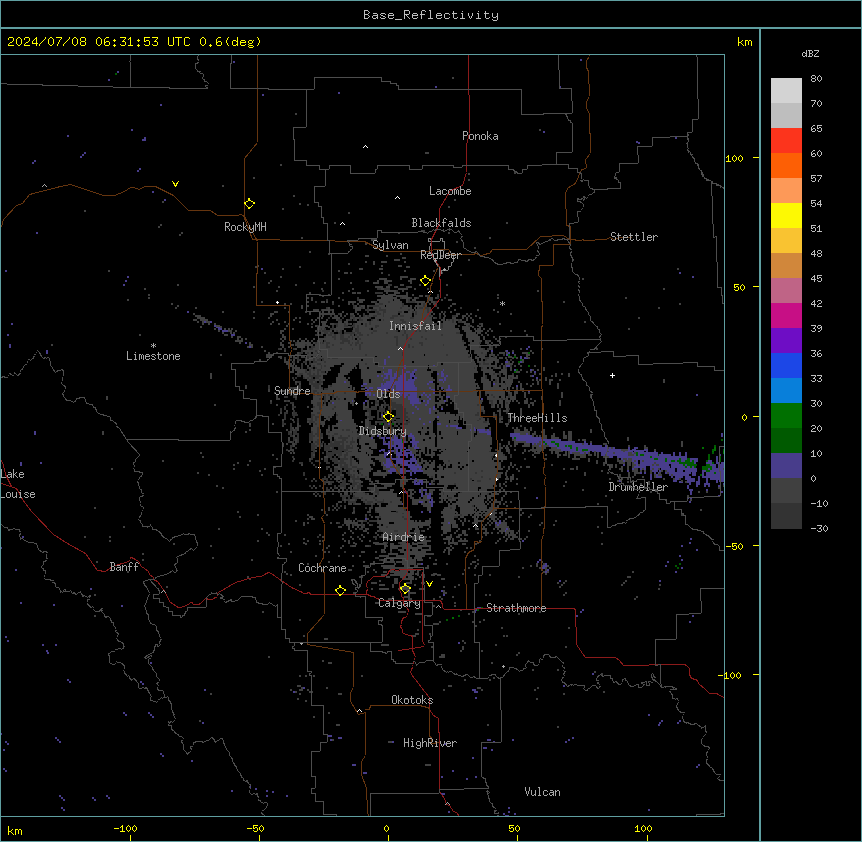The image size is (862, 842).
Task: Select the Ponoka town label
Action: click(x=480, y=136)
